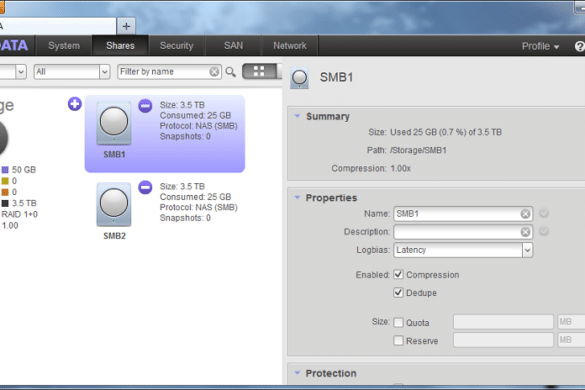Viewport: 585px width, 390px height.
Task: Click the SMB1 share name label
Action: click(x=114, y=155)
